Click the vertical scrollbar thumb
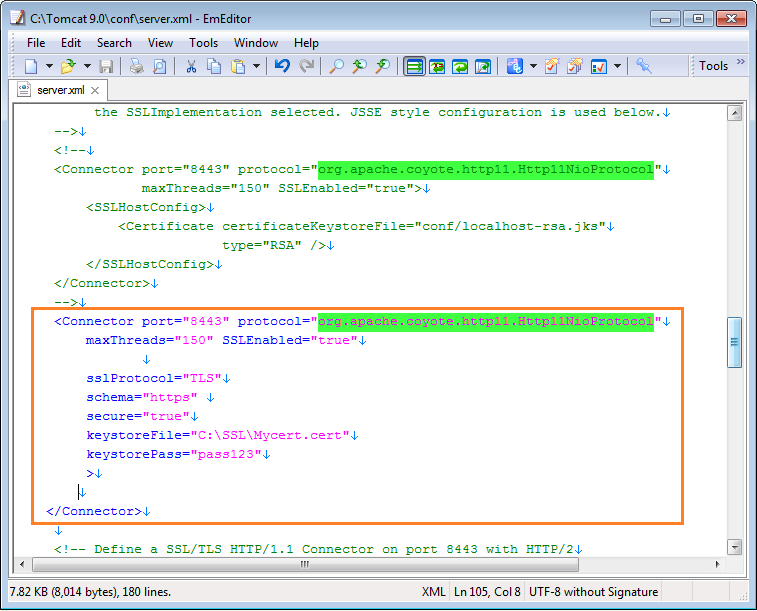Screen dimensions: 757x611 pyautogui.click(x=734, y=342)
